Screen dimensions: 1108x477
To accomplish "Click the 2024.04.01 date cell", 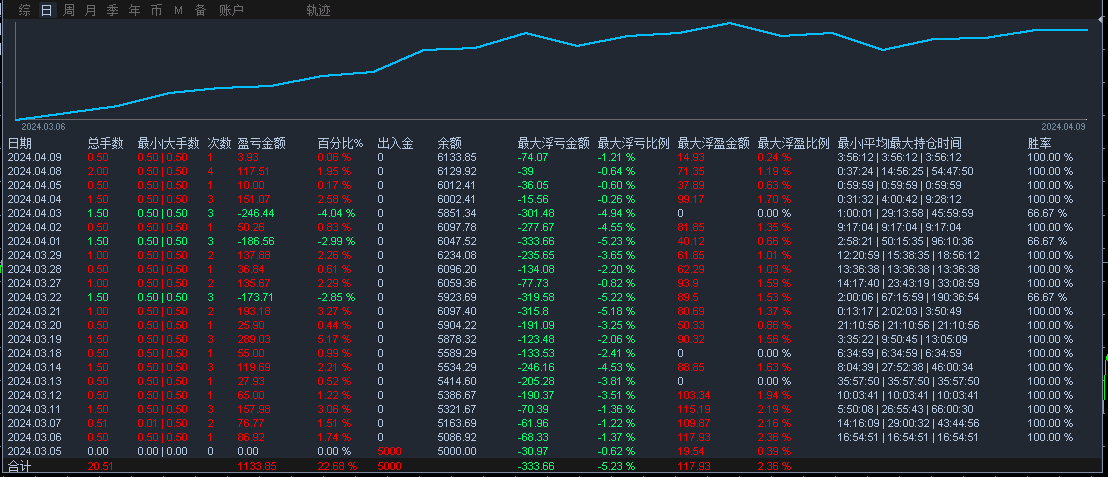I will [35, 241].
